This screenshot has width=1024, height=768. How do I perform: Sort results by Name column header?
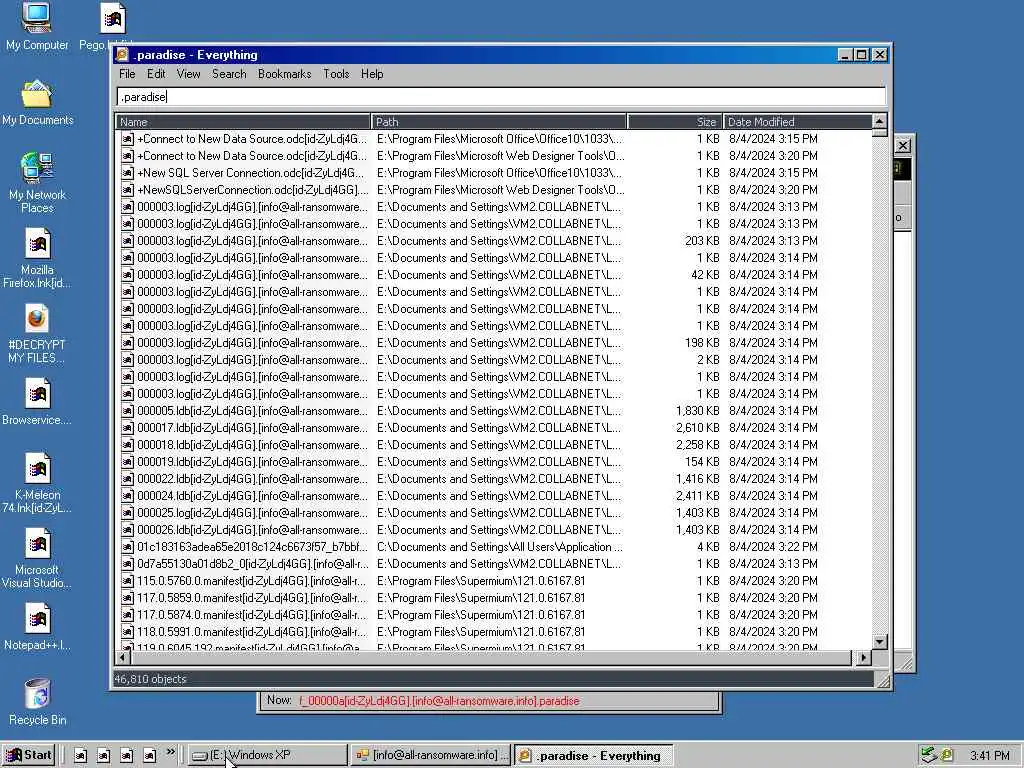(243, 122)
